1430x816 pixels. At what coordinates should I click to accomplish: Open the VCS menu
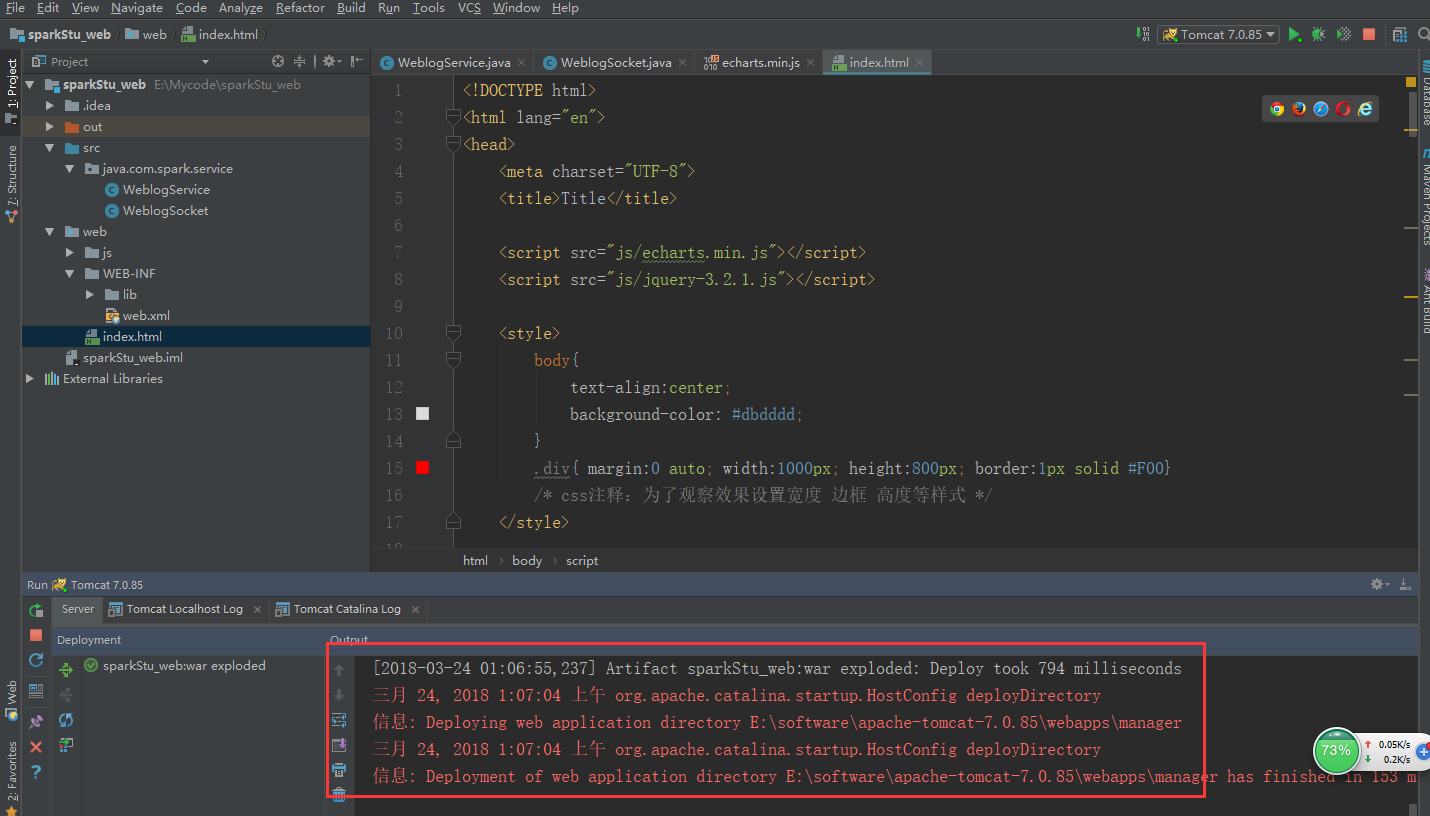(469, 8)
